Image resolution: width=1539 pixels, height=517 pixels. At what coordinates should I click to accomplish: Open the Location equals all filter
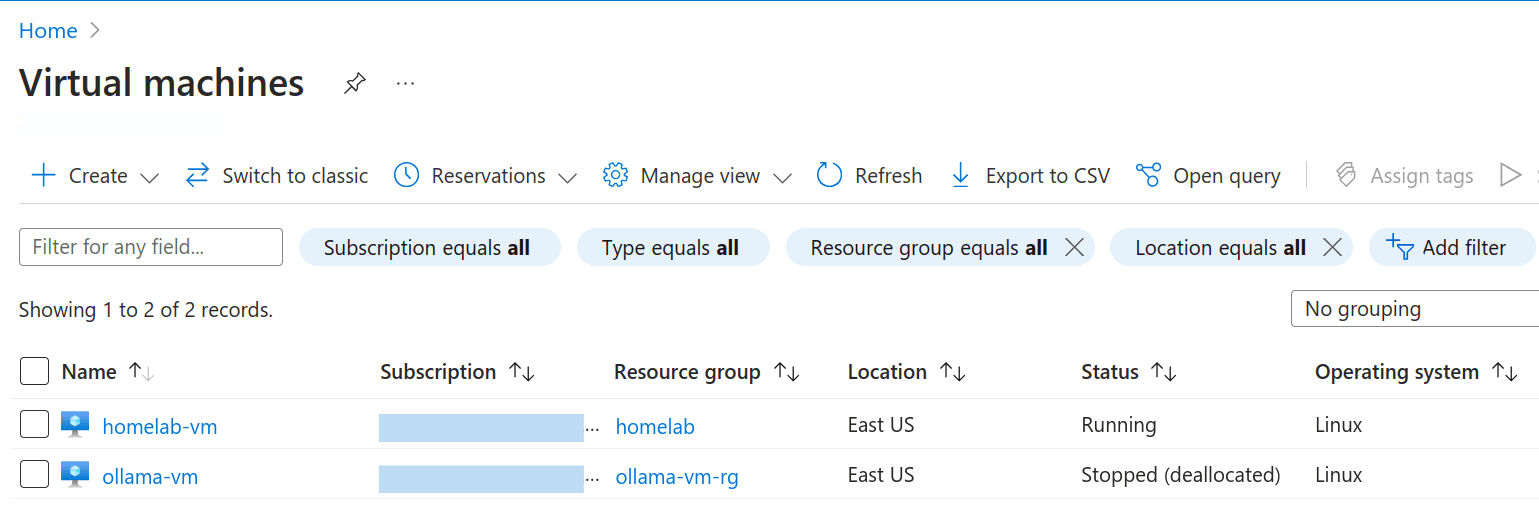1220,247
